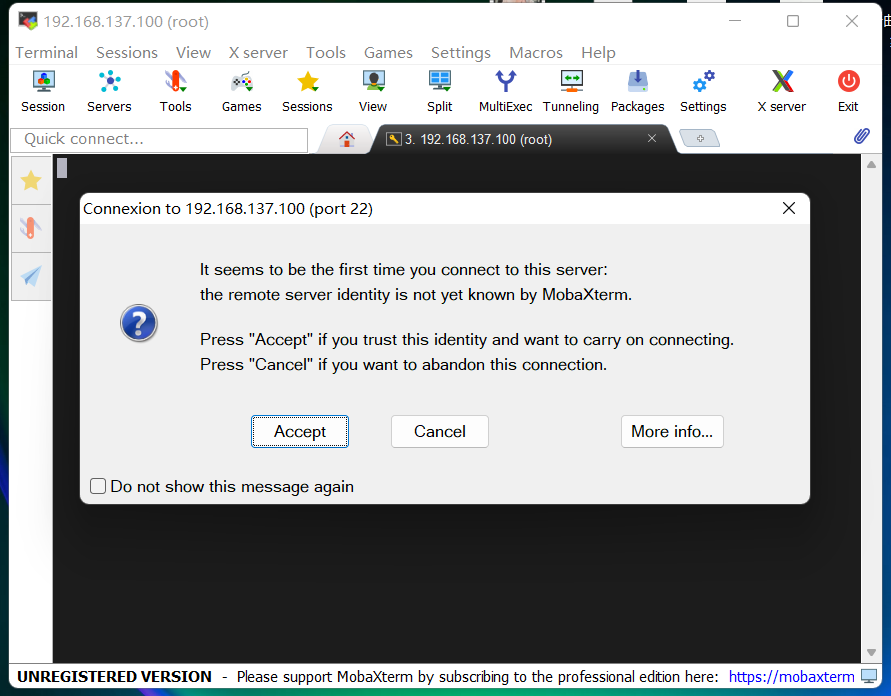Click the paperclip attach icon
Screen dimensions: 891x696
pyautogui.click(x=862, y=136)
